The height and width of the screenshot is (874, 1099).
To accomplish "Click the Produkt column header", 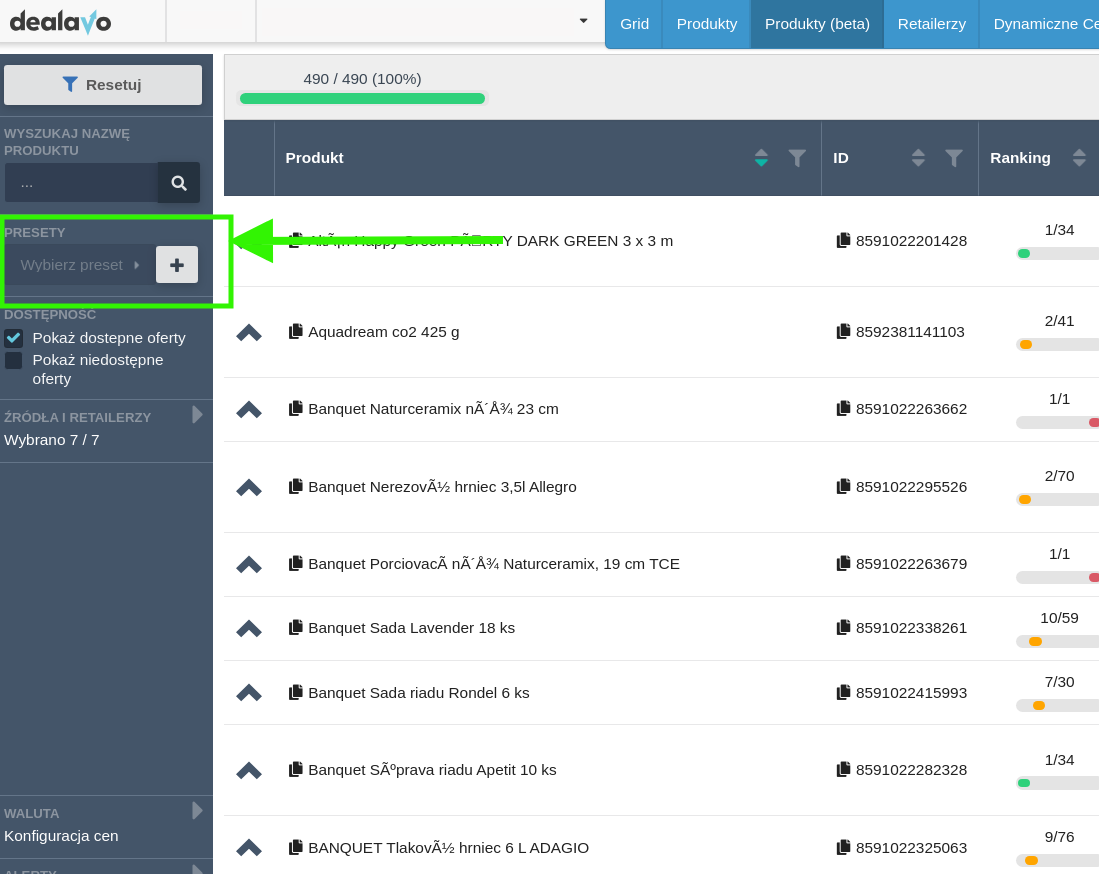I will 314,158.
